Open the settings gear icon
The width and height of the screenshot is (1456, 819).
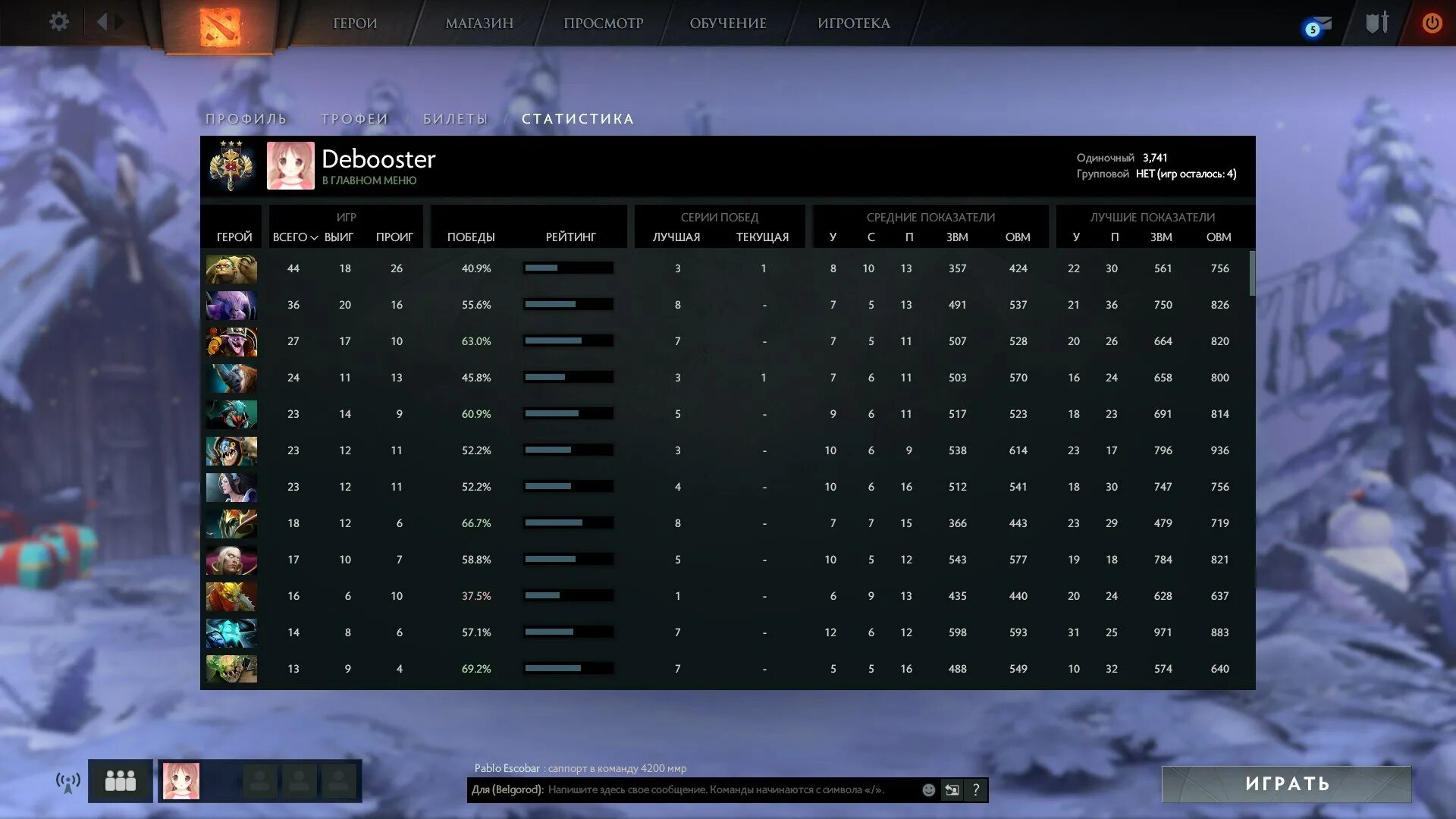(59, 21)
